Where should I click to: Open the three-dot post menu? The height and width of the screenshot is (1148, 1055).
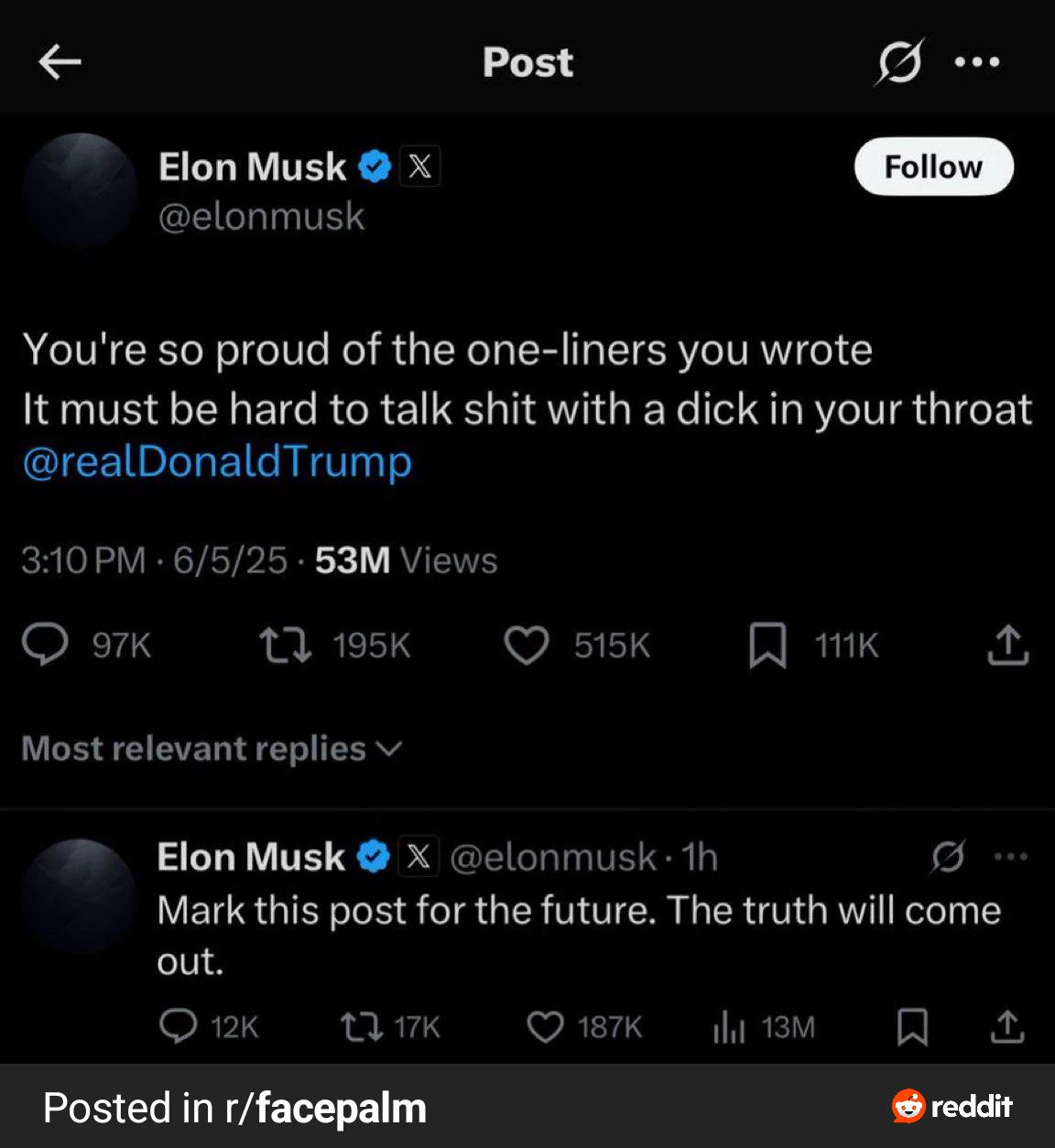[977, 62]
